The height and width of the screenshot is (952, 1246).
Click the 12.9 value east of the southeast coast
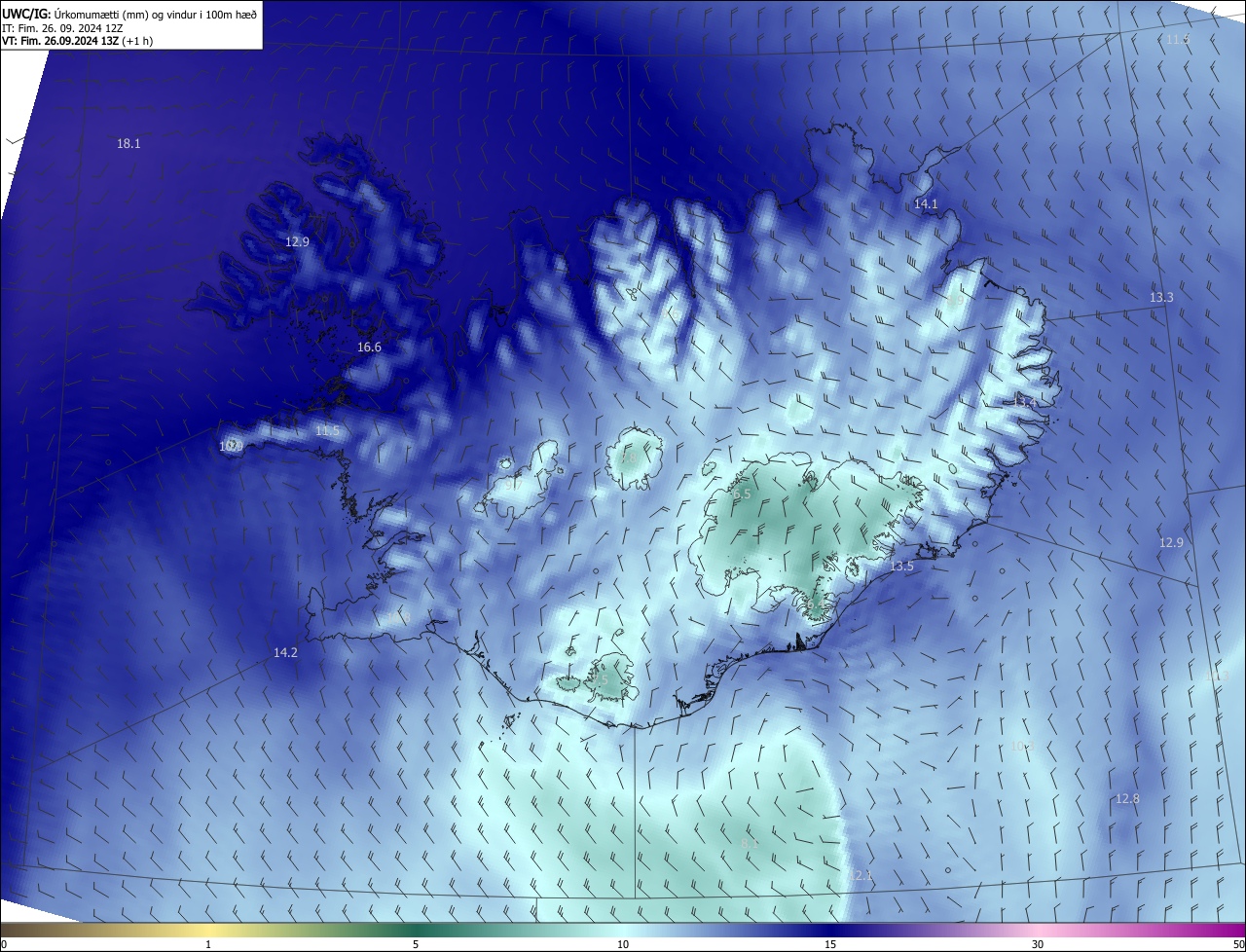[1171, 543]
